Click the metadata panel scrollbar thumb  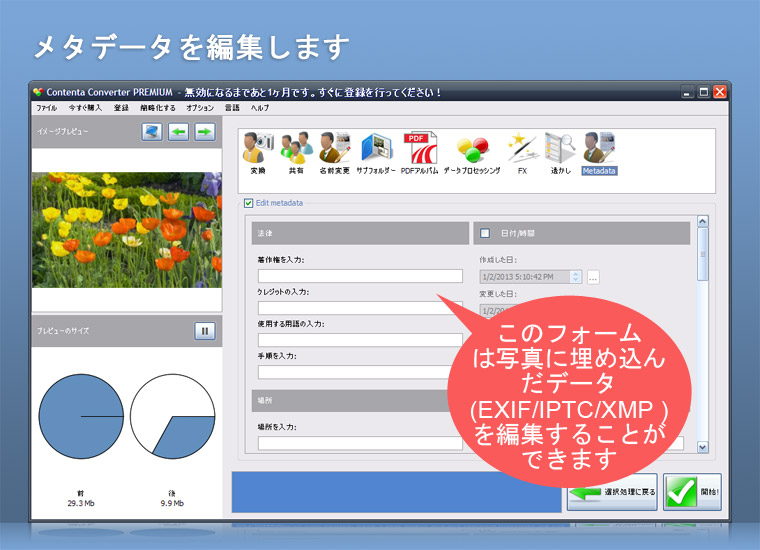pos(703,254)
